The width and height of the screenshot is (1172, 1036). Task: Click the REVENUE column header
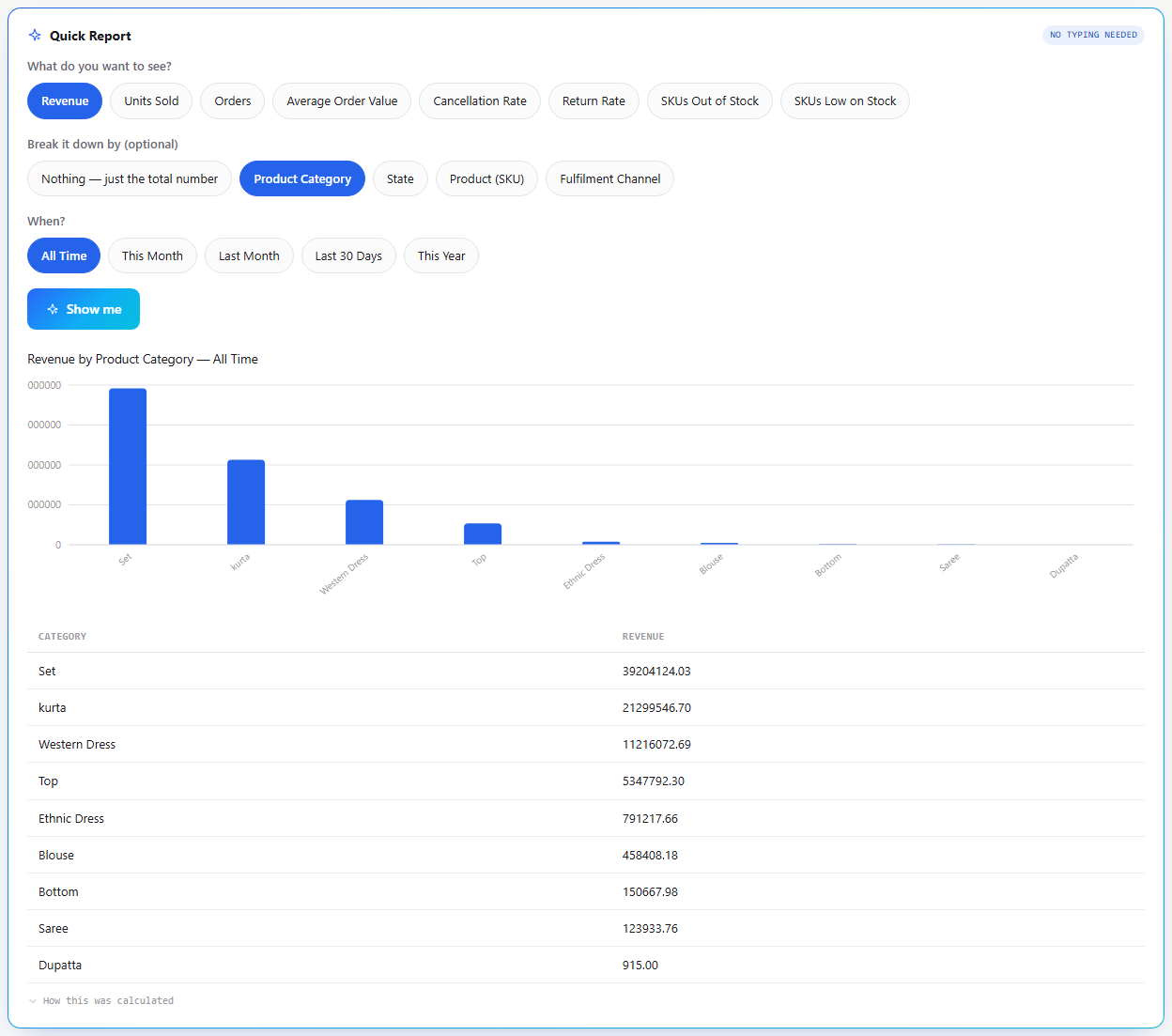click(643, 637)
